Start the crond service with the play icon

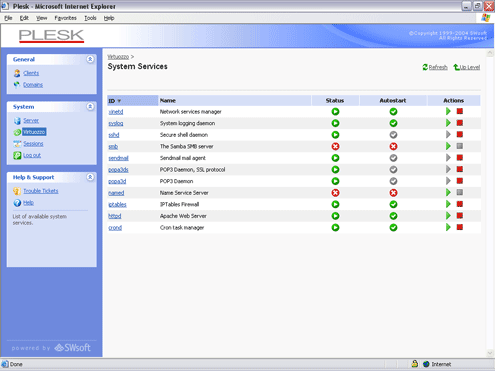pos(448,227)
